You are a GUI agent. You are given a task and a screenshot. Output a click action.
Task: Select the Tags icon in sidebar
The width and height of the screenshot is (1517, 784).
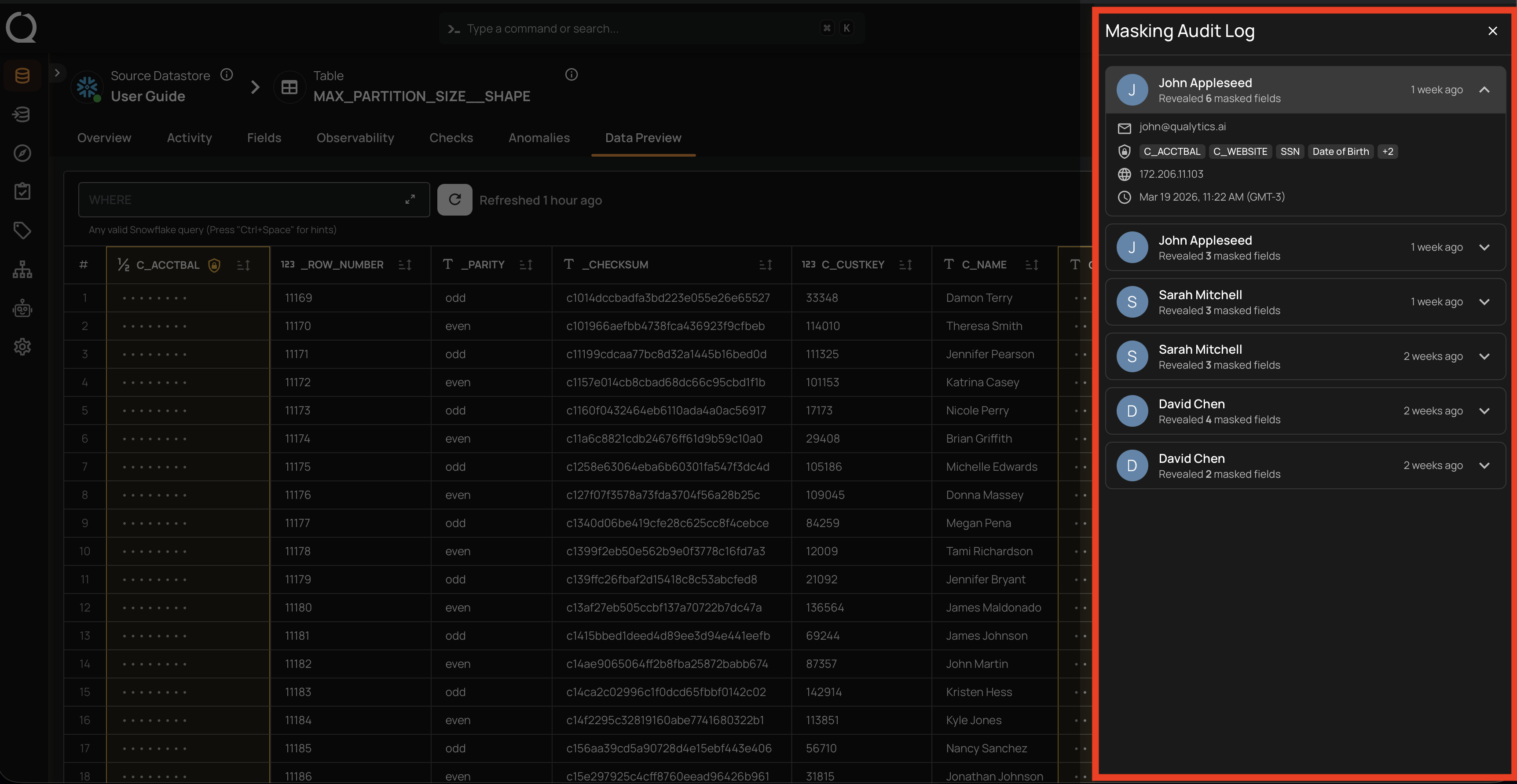[x=22, y=230]
